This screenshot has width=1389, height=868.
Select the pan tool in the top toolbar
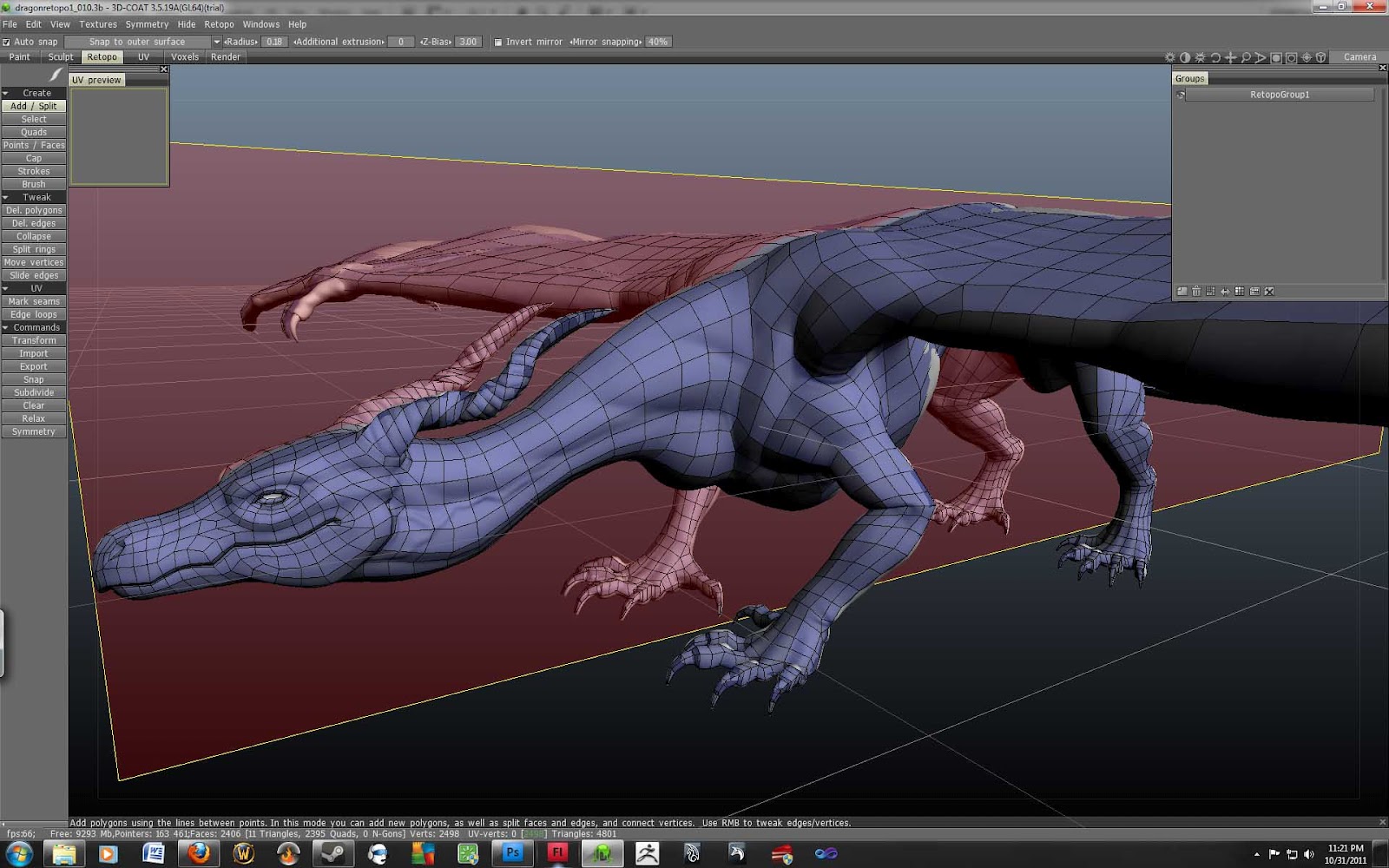pyautogui.click(x=1232, y=56)
